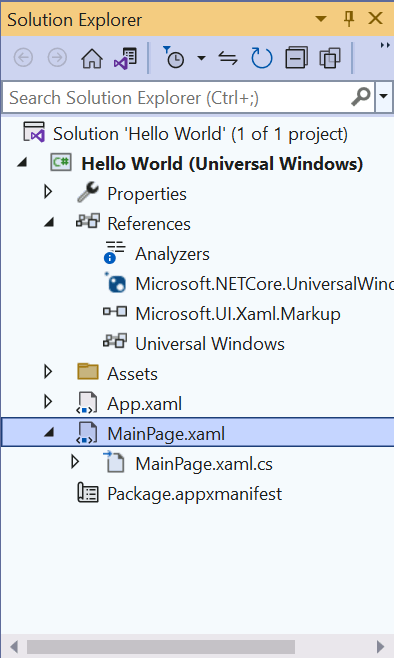Image resolution: width=394 pixels, height=658 pixels.
Task: Toggle Show All Files
Action: [x=330, y=58]
